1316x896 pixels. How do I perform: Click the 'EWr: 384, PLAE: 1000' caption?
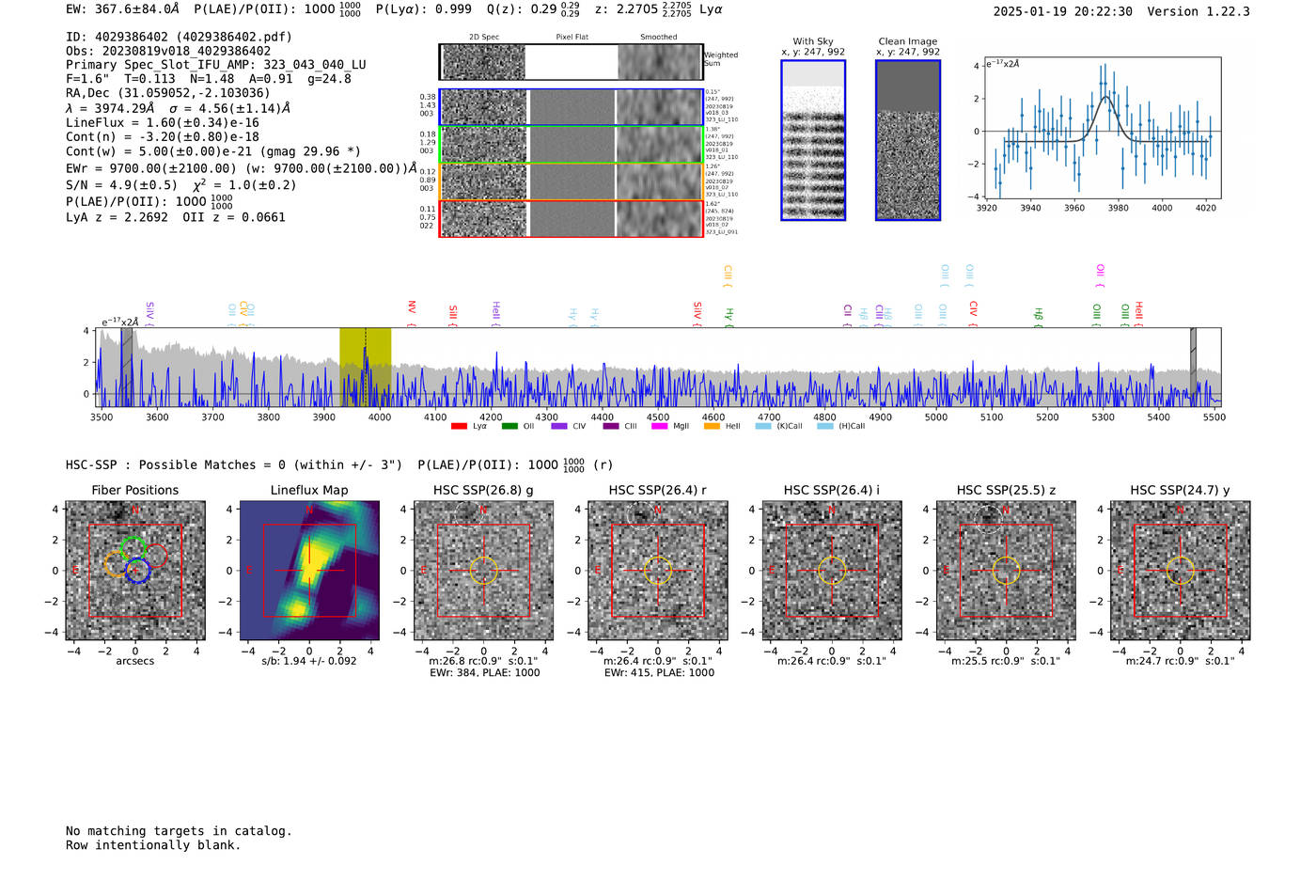[484, 673]
